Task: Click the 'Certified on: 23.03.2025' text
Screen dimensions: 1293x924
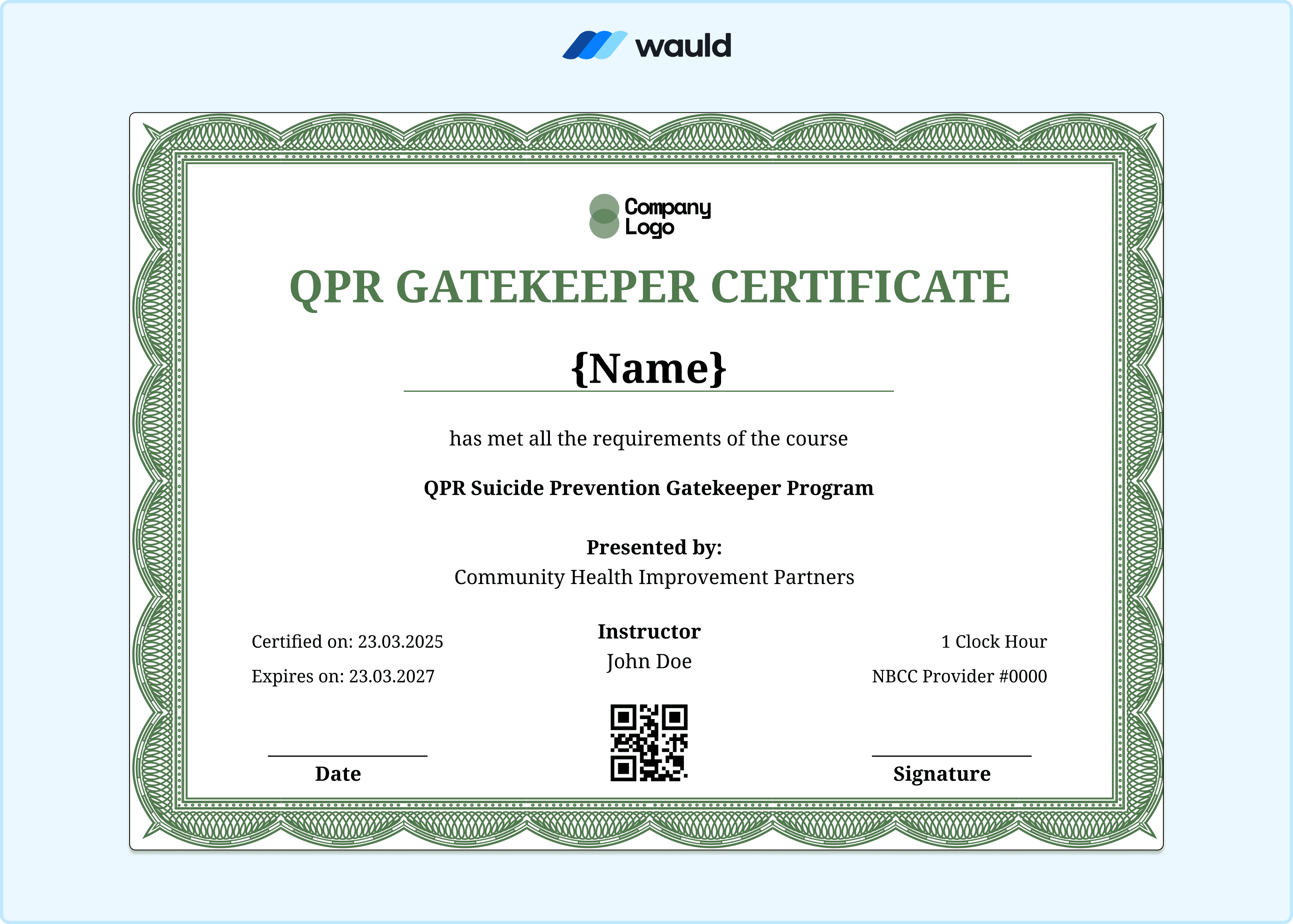Action: [x=347, y=642]
